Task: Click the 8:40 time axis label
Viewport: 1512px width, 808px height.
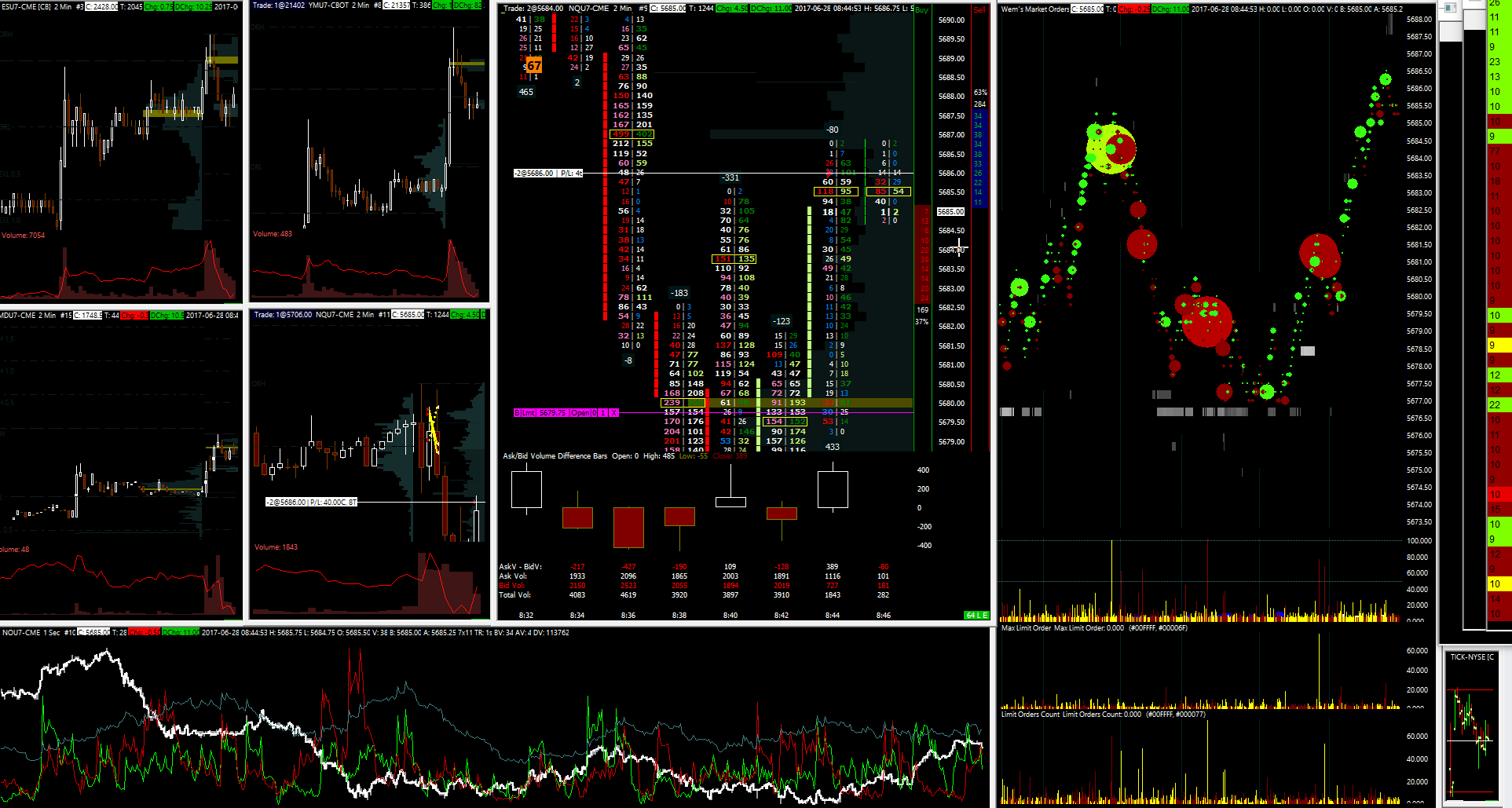Action: [730, 616]
